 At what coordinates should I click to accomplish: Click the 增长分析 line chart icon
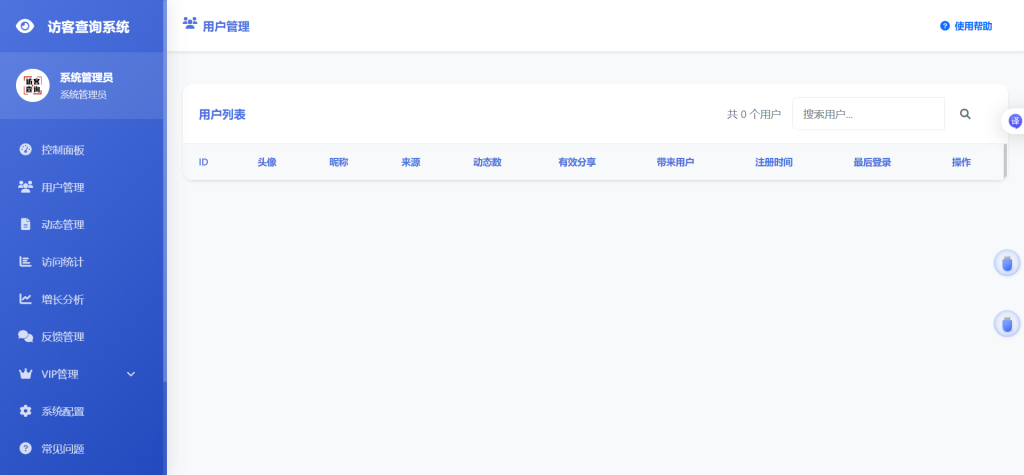[25, 299]
